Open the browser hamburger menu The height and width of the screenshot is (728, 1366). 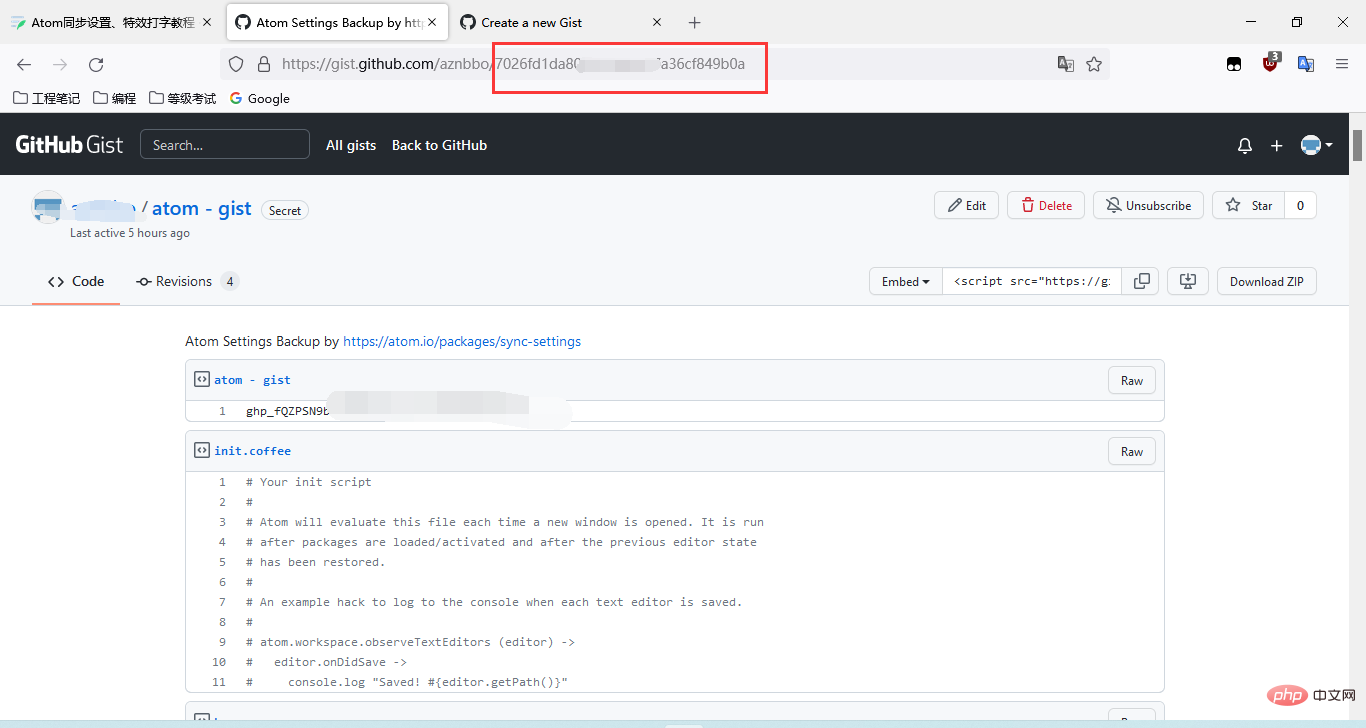[x=1342, y=64]
